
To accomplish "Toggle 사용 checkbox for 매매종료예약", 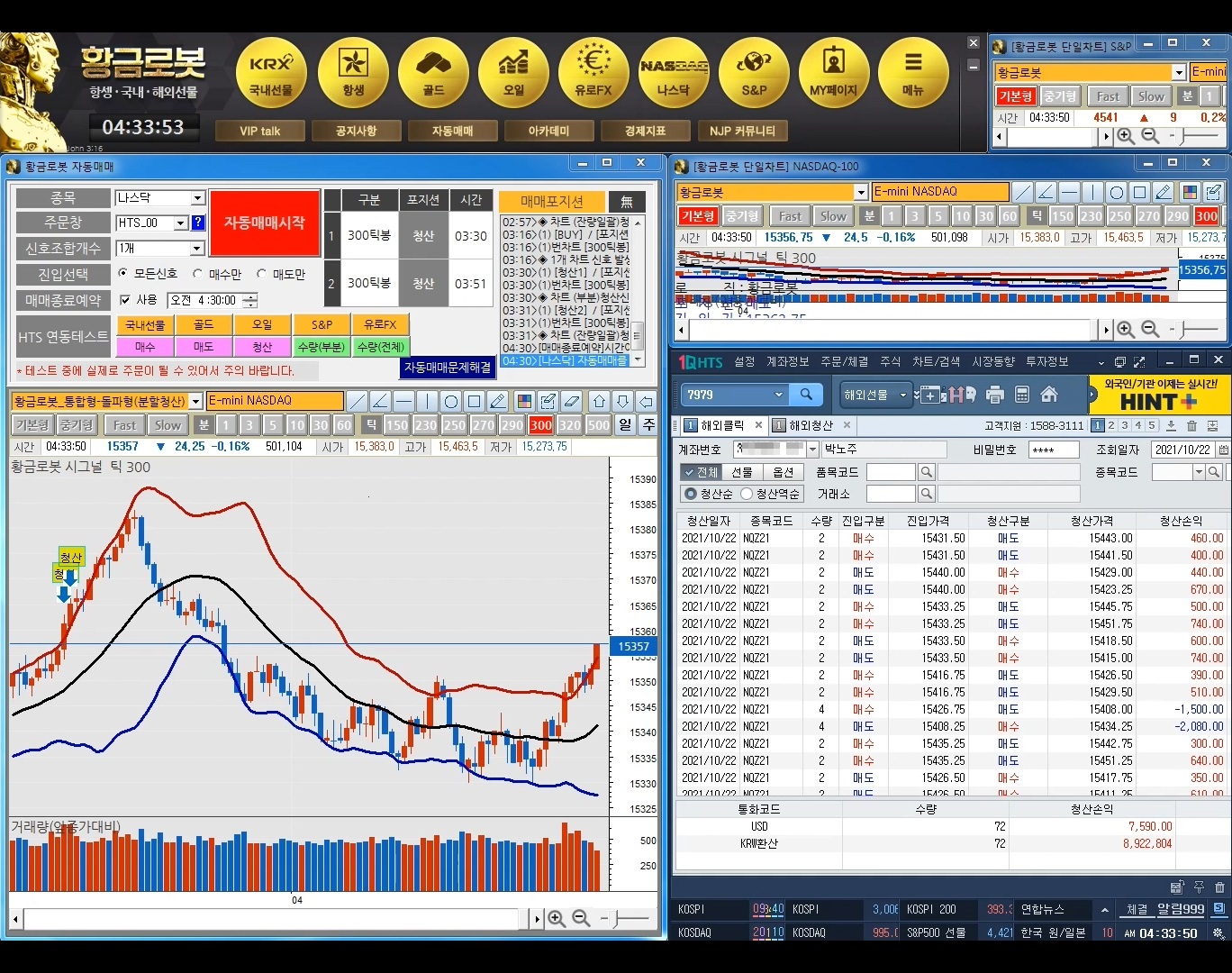I will (x=125, y=300).
